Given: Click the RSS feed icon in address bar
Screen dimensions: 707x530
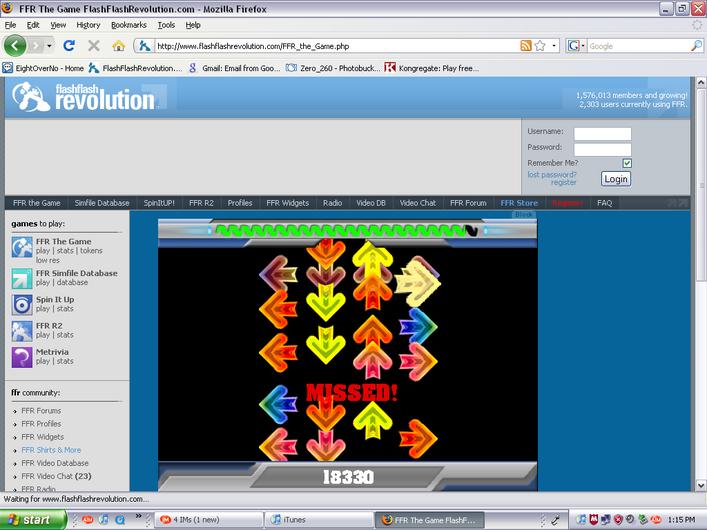Looking at the screenshot, I should 526,46.
